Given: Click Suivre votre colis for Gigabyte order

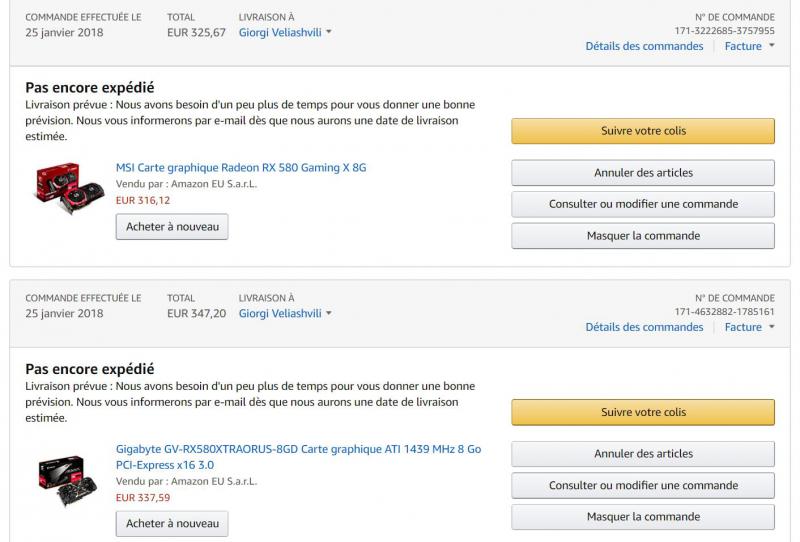Looking at the screenshot, I should point(643,412).
